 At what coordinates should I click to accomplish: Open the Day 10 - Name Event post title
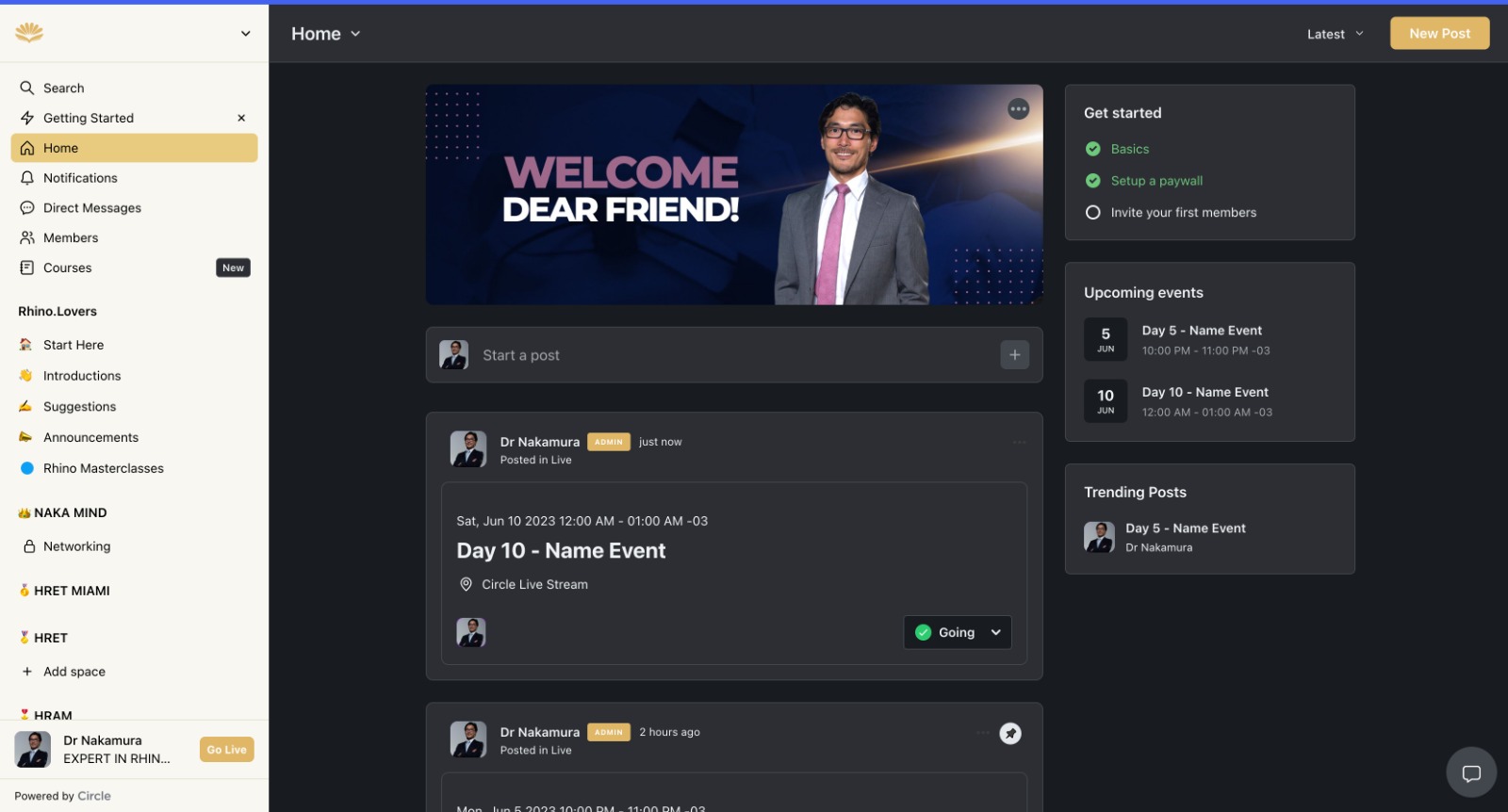click(x=561, y=551)
